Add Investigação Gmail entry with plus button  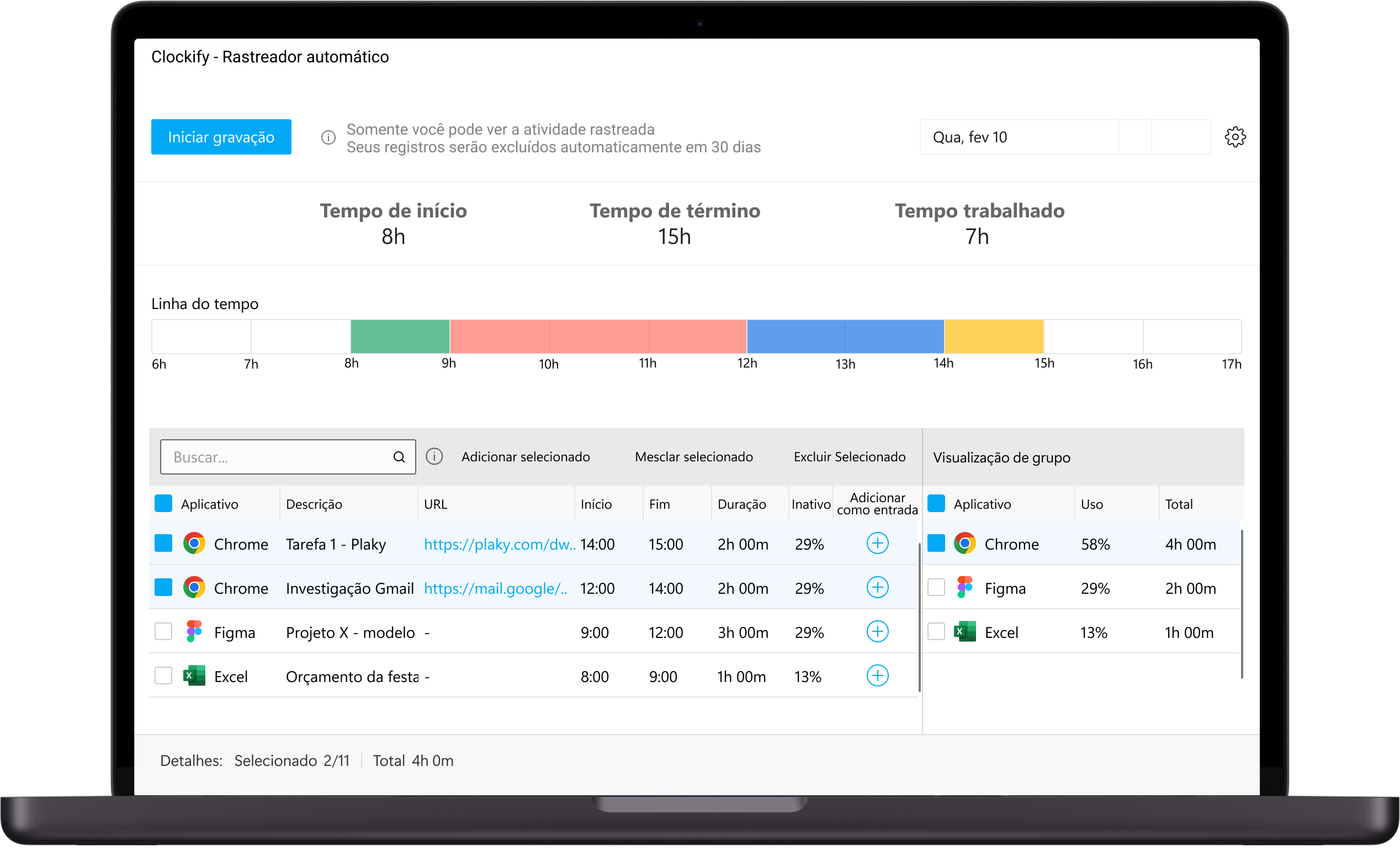coord(877,587)
